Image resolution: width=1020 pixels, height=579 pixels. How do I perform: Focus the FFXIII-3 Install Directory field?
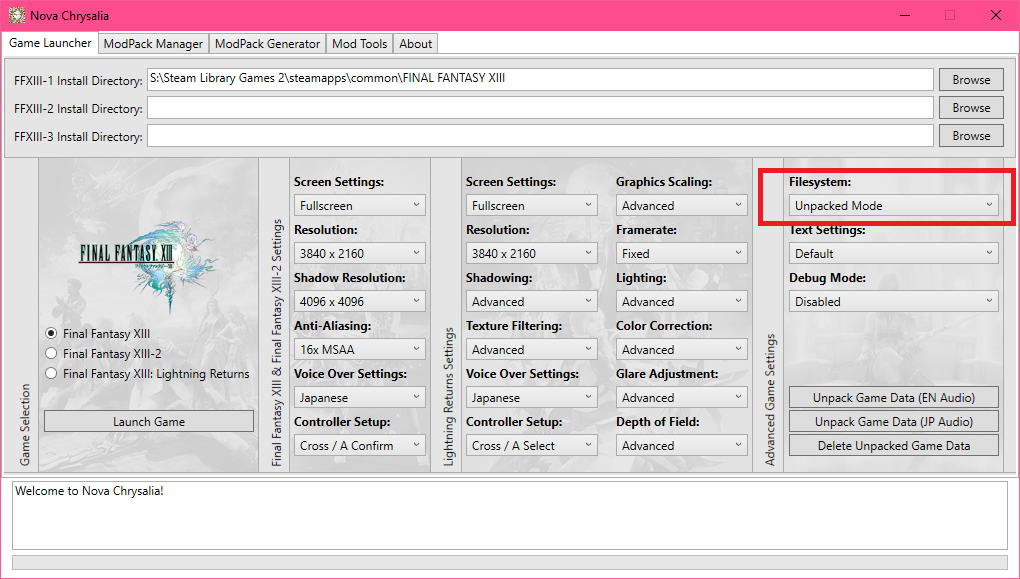540,136
